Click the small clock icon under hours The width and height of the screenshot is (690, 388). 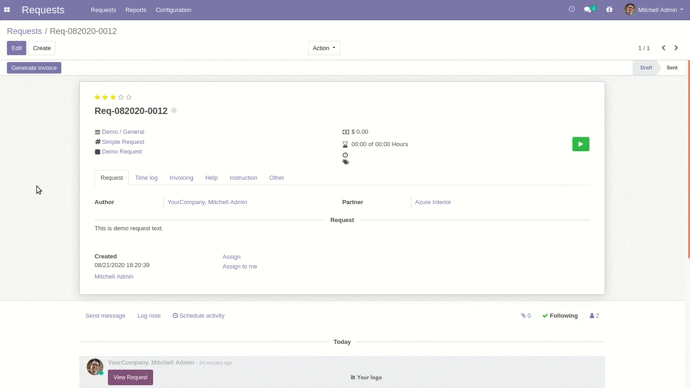(345, 155)
